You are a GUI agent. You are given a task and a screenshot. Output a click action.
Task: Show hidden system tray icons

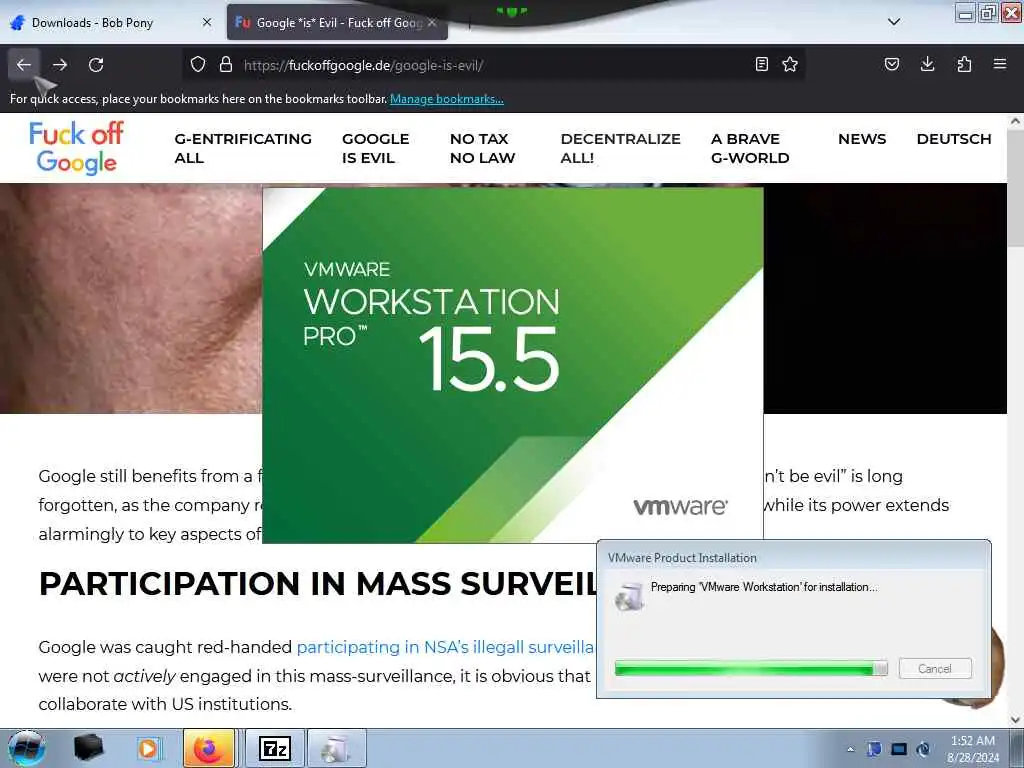[850, 749]
